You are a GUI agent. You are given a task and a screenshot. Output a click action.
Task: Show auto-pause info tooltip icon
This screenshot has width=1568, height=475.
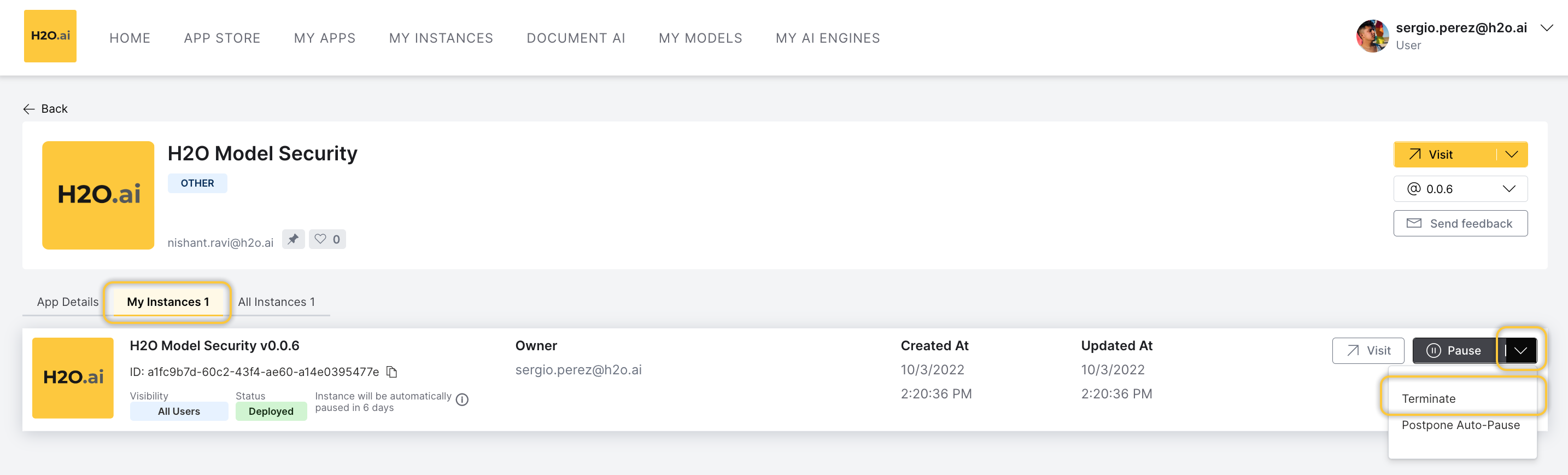point(462,399)
